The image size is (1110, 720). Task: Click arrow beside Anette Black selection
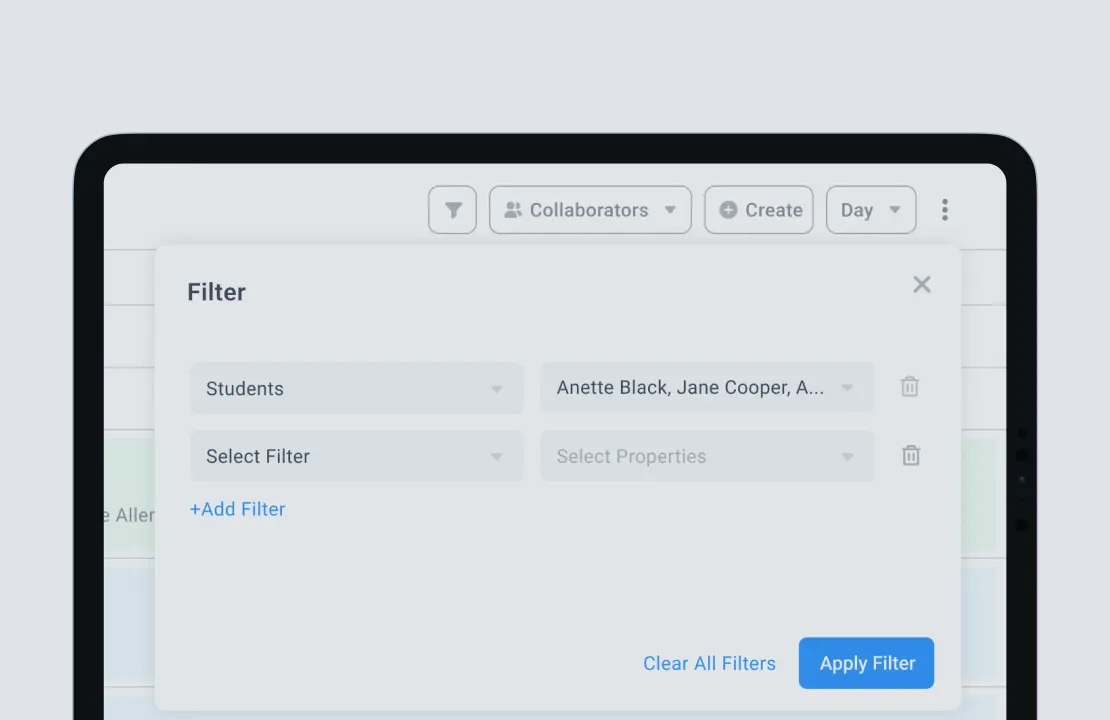(847, 389)
